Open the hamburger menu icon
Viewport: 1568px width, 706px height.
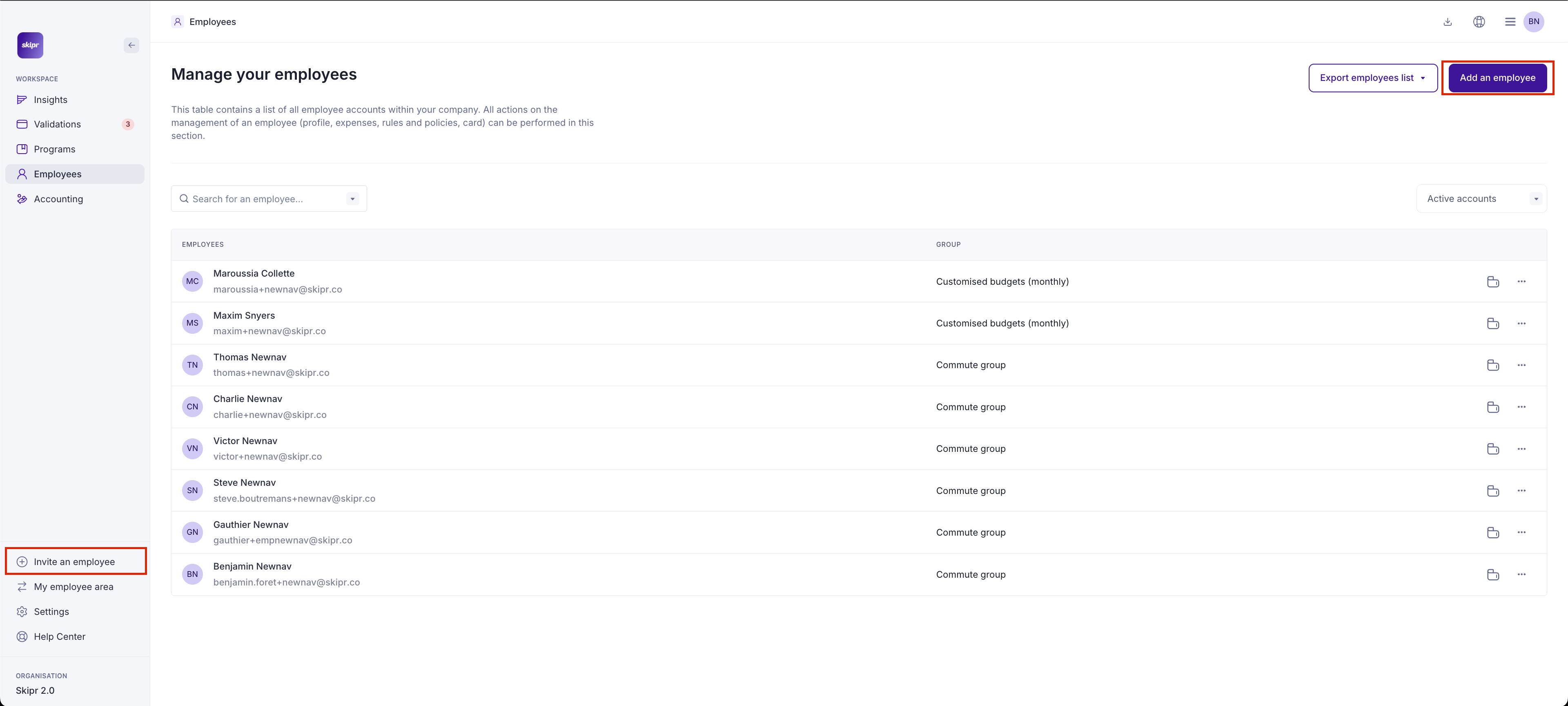point(1510,22)
